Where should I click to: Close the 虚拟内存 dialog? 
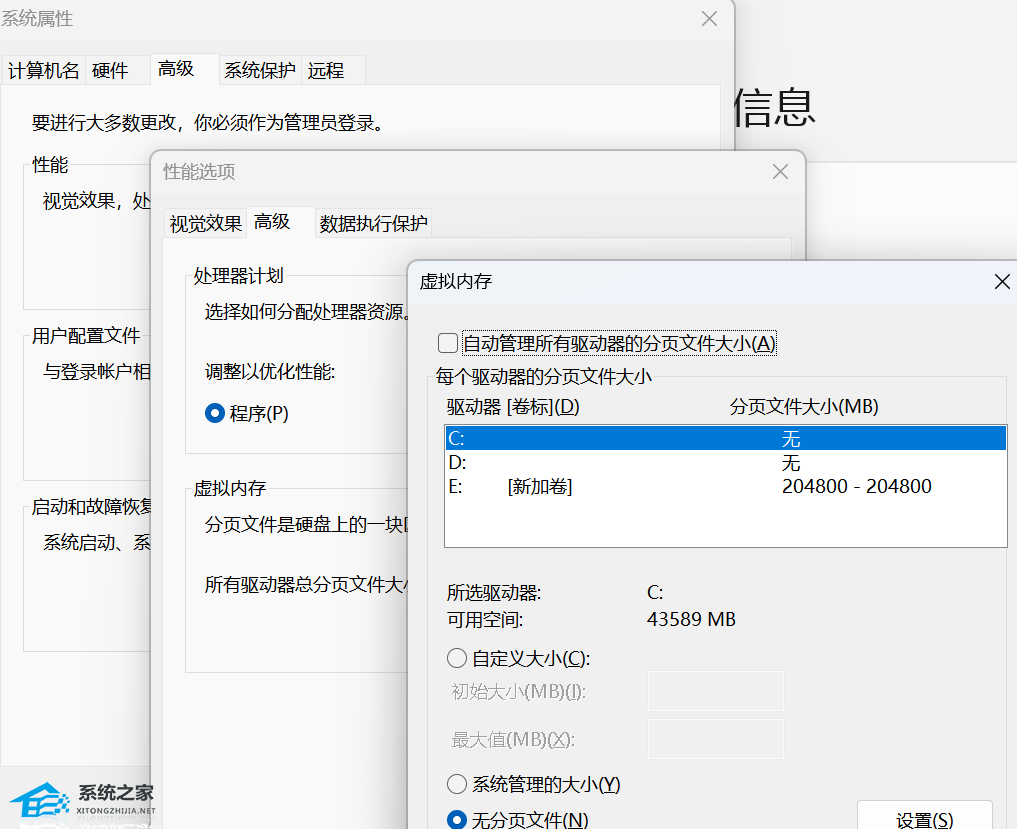pos(1002,282)
